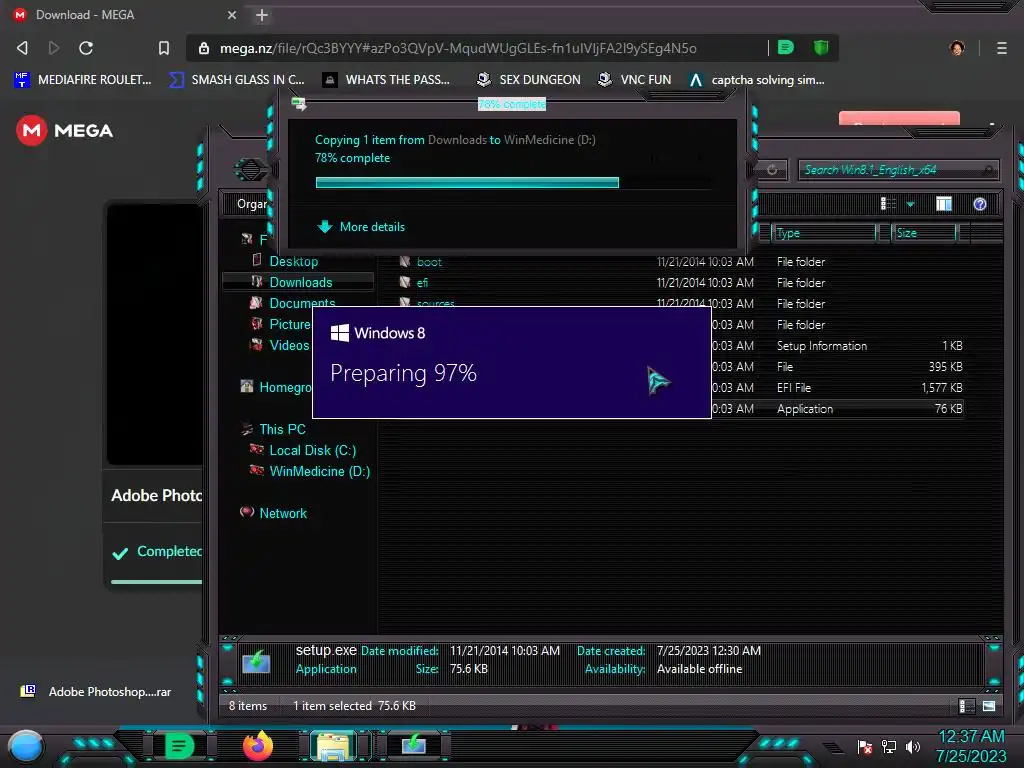
Task: Open the browser hamburger menu
Action: pos(1001,48)
